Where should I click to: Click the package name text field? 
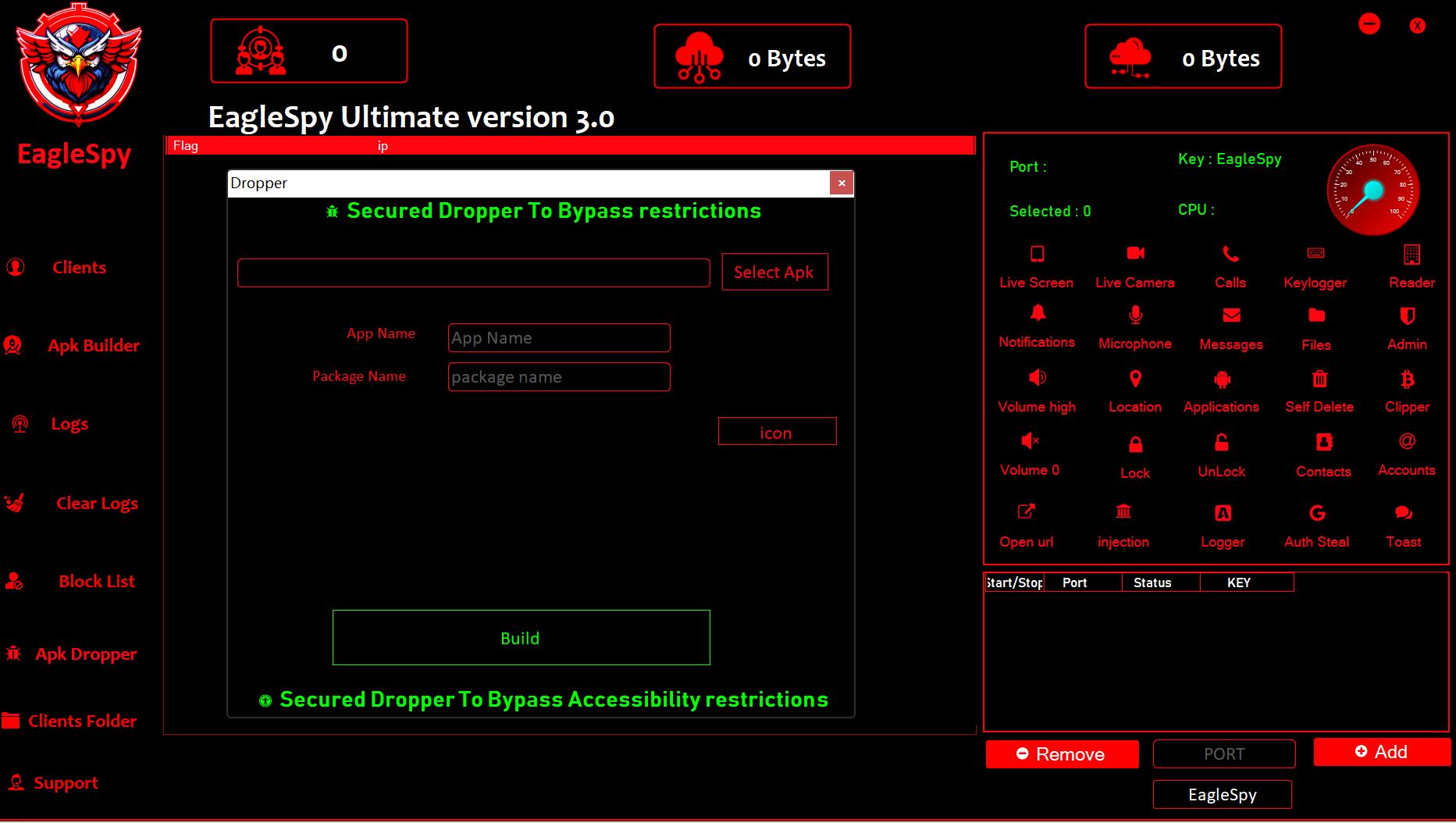click(x=559, y=376)
